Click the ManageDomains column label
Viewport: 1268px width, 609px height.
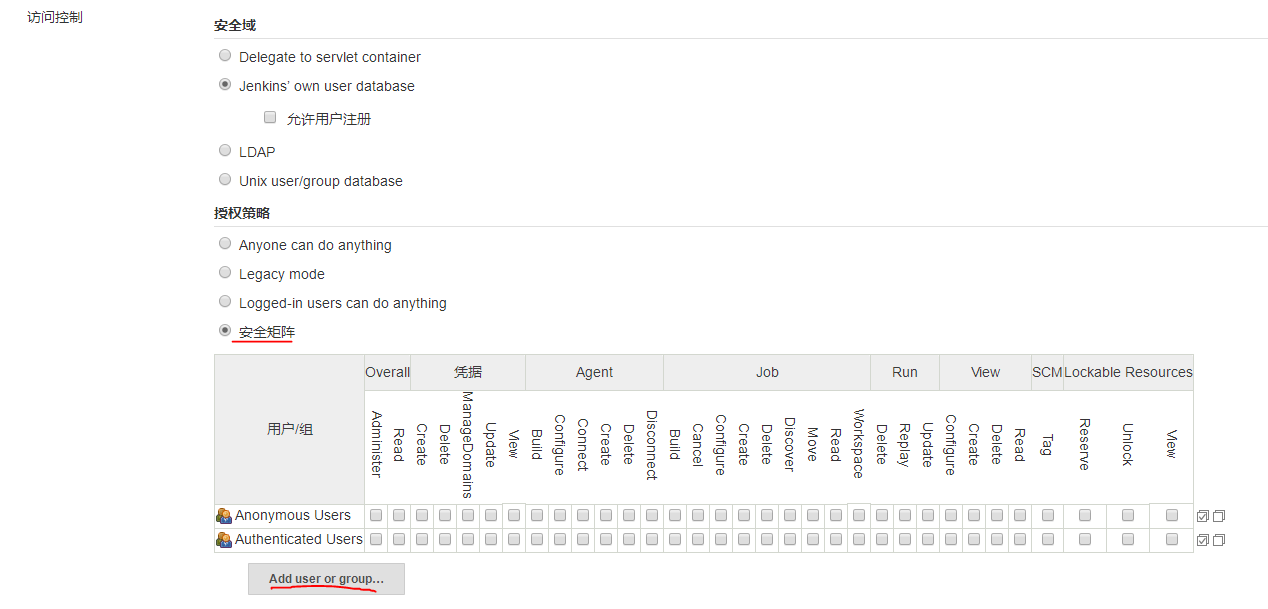(x=467, y=445)
